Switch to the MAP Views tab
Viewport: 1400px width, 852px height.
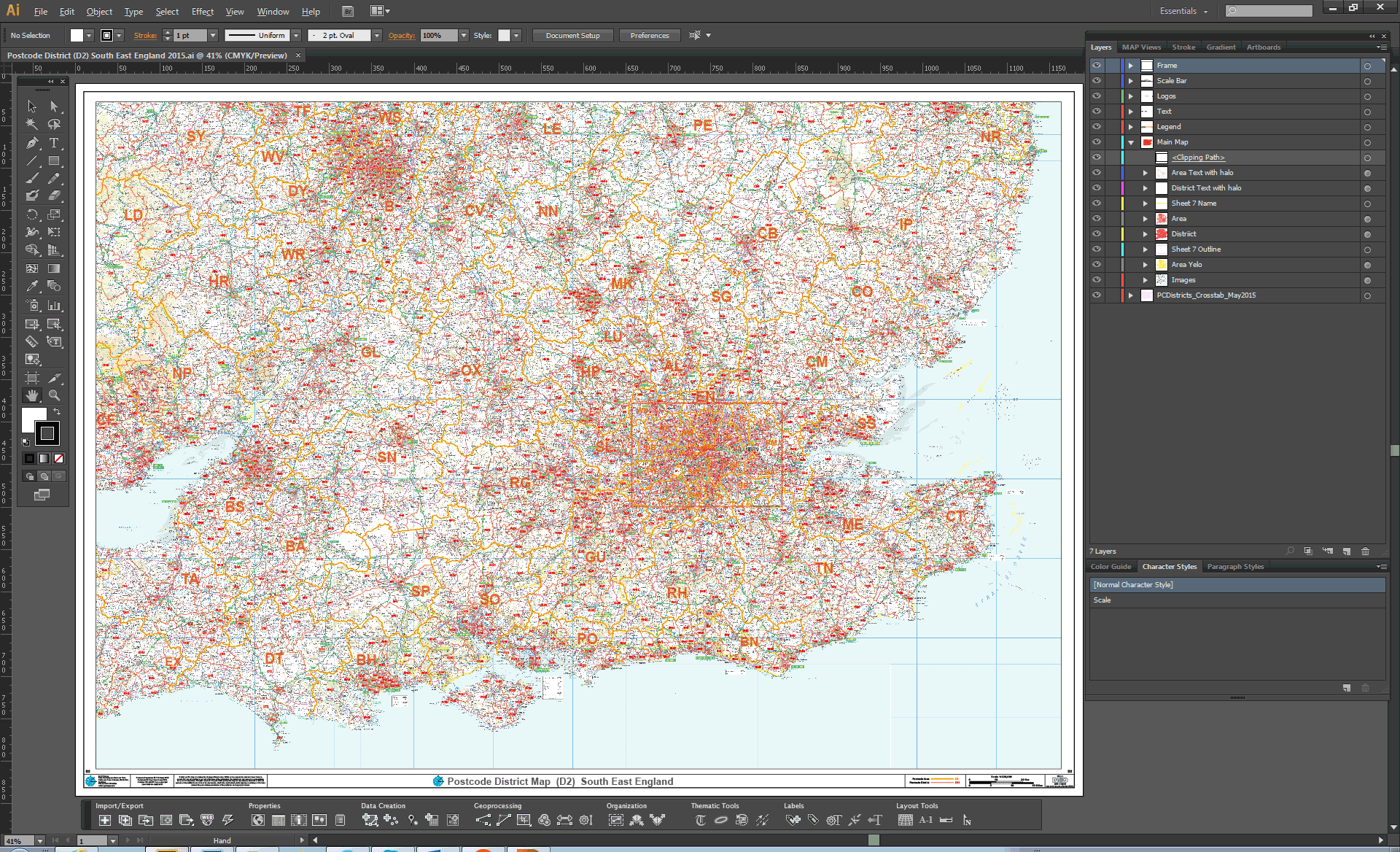(x=1141, y=47)
